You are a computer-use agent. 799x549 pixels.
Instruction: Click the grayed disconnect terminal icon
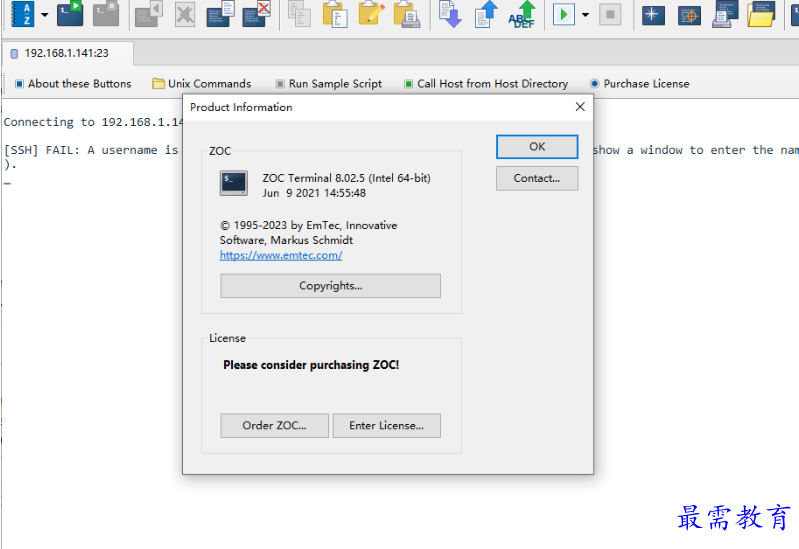point(106,14)
